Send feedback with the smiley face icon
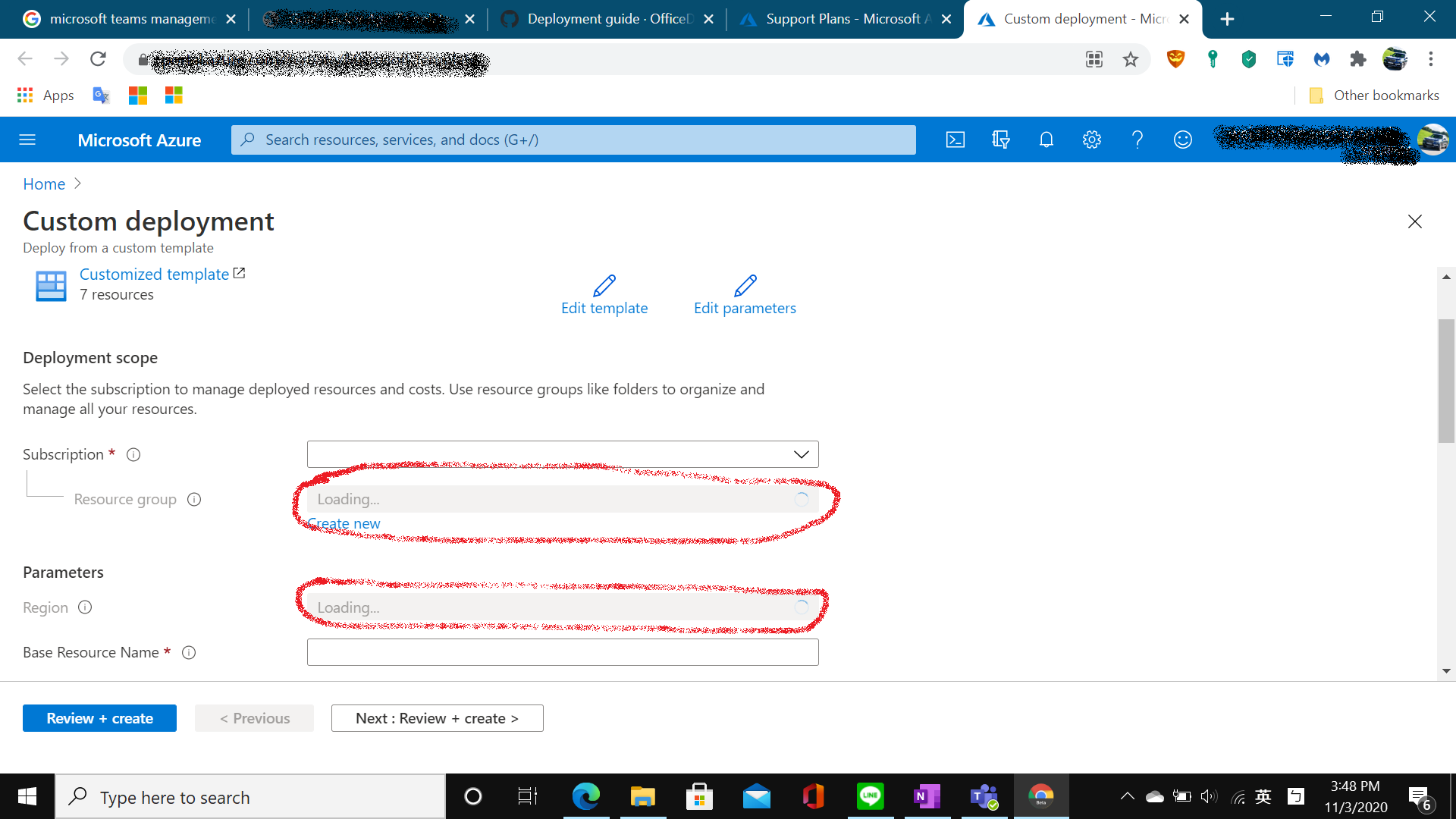Viewport: 1456px width, 819px height. 1183,140
